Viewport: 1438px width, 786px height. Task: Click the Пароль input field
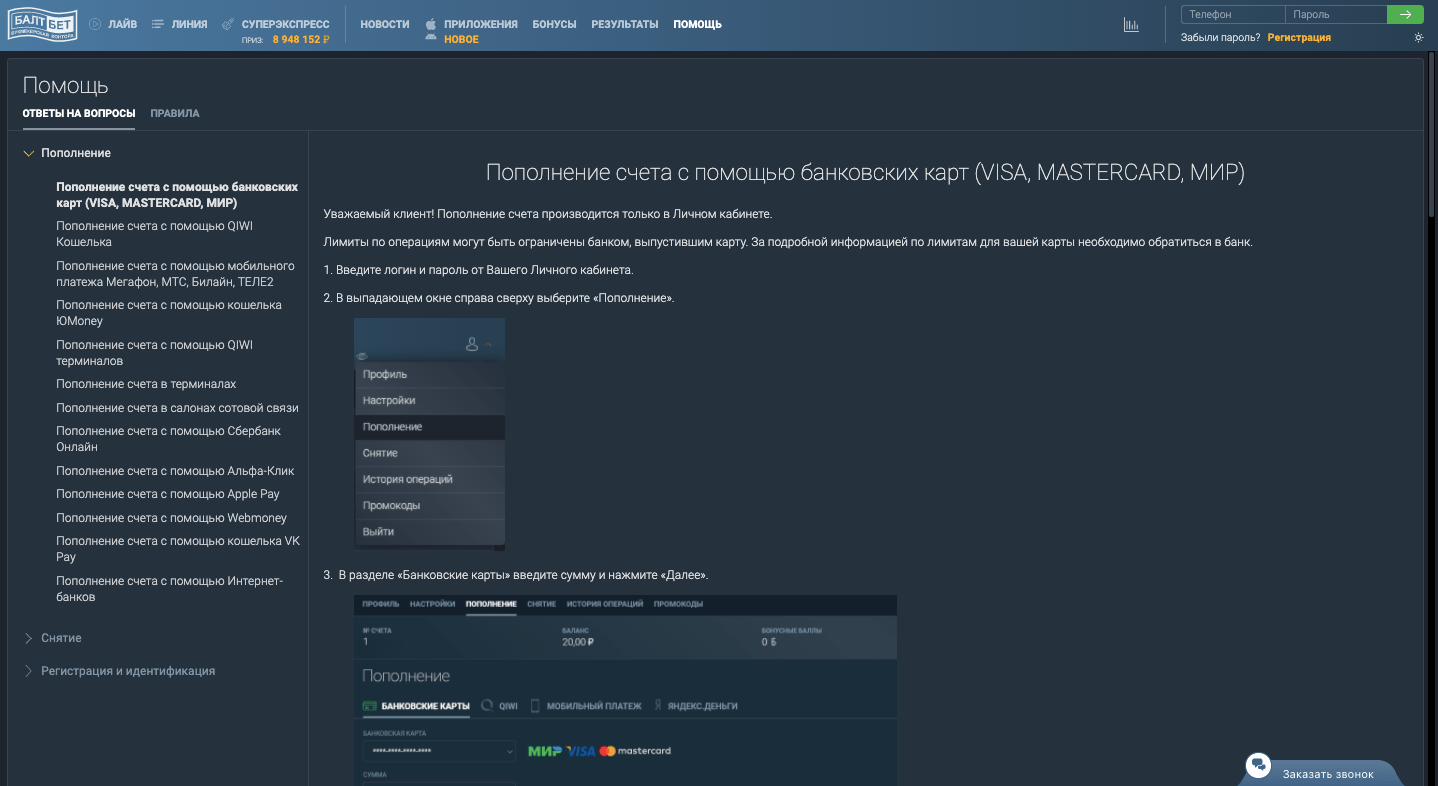tap(1336, 14)
